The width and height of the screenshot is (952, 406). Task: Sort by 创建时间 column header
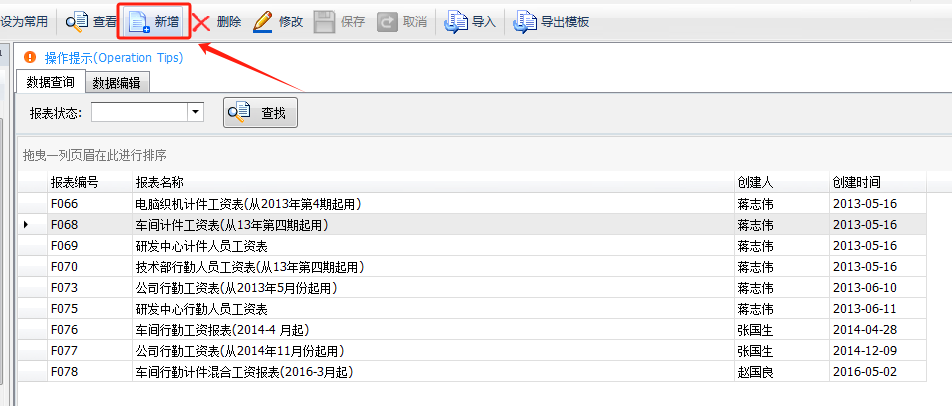click(878, 182)
